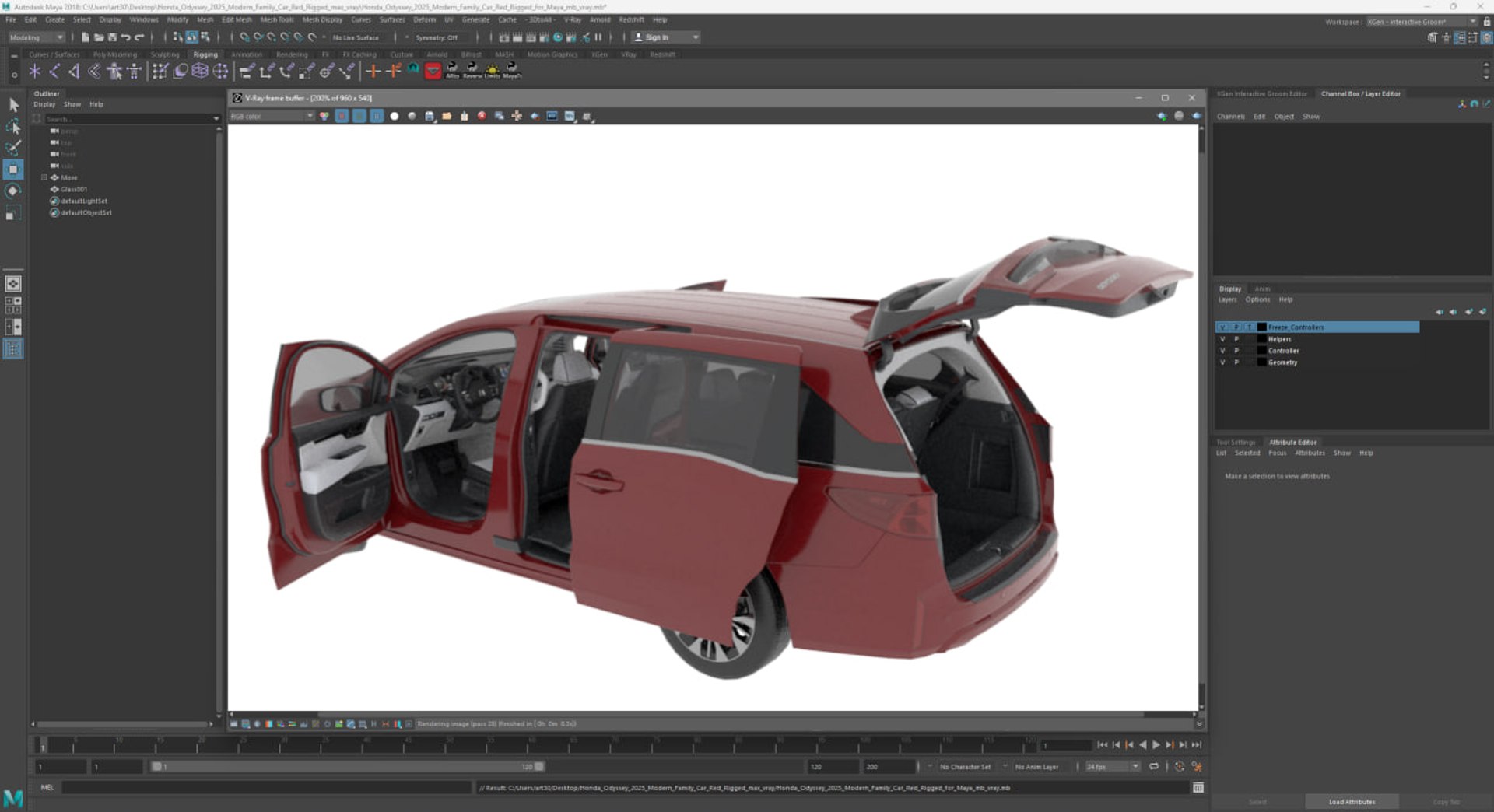Open the Modeling menu set dropdown
Screen dimensions: 1494x812
click(37, 37)
